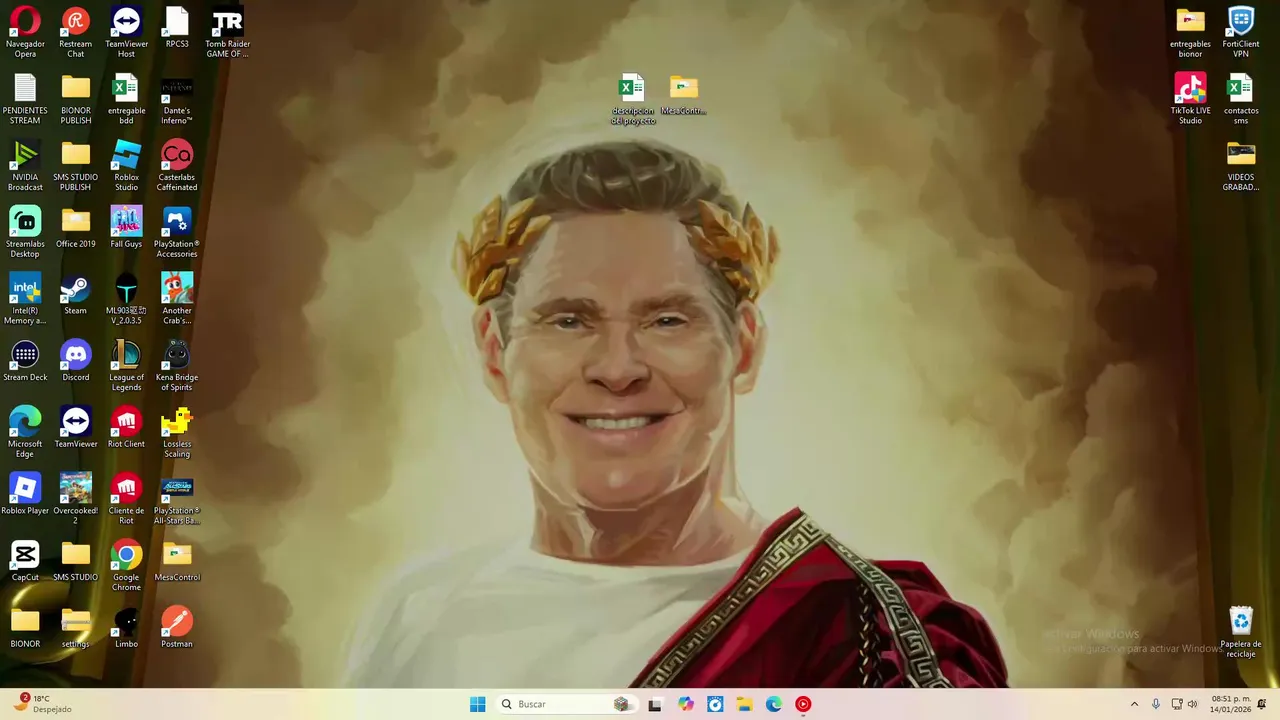Select the Restream Chat shortcut
The image size is (1280, 720).
click(76, 32)
